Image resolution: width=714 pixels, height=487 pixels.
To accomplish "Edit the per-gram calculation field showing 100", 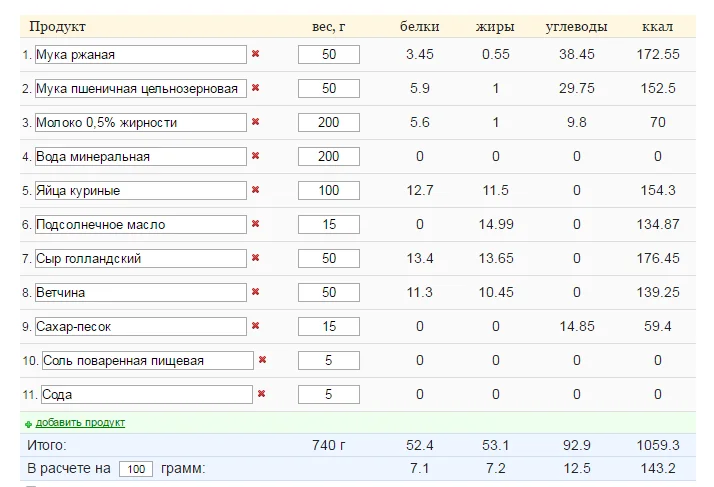I will [x=136, y=469].
